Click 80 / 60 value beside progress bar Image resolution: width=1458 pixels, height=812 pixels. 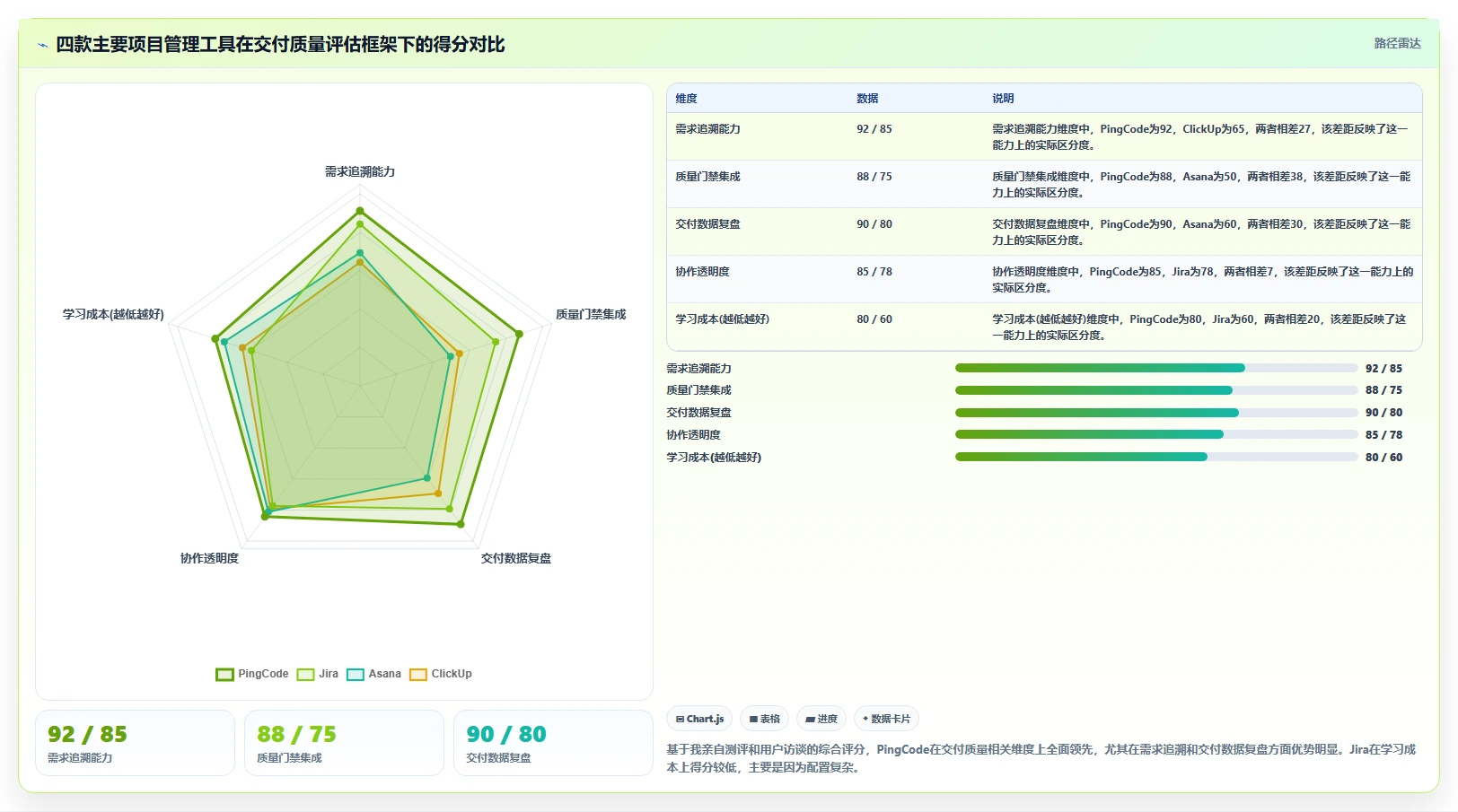pos(1383,458)
